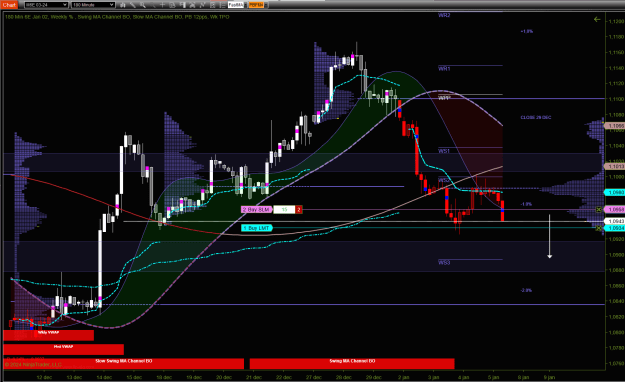
Task: Click the Mnt VWAP red indicator bar
Action: 63,349
